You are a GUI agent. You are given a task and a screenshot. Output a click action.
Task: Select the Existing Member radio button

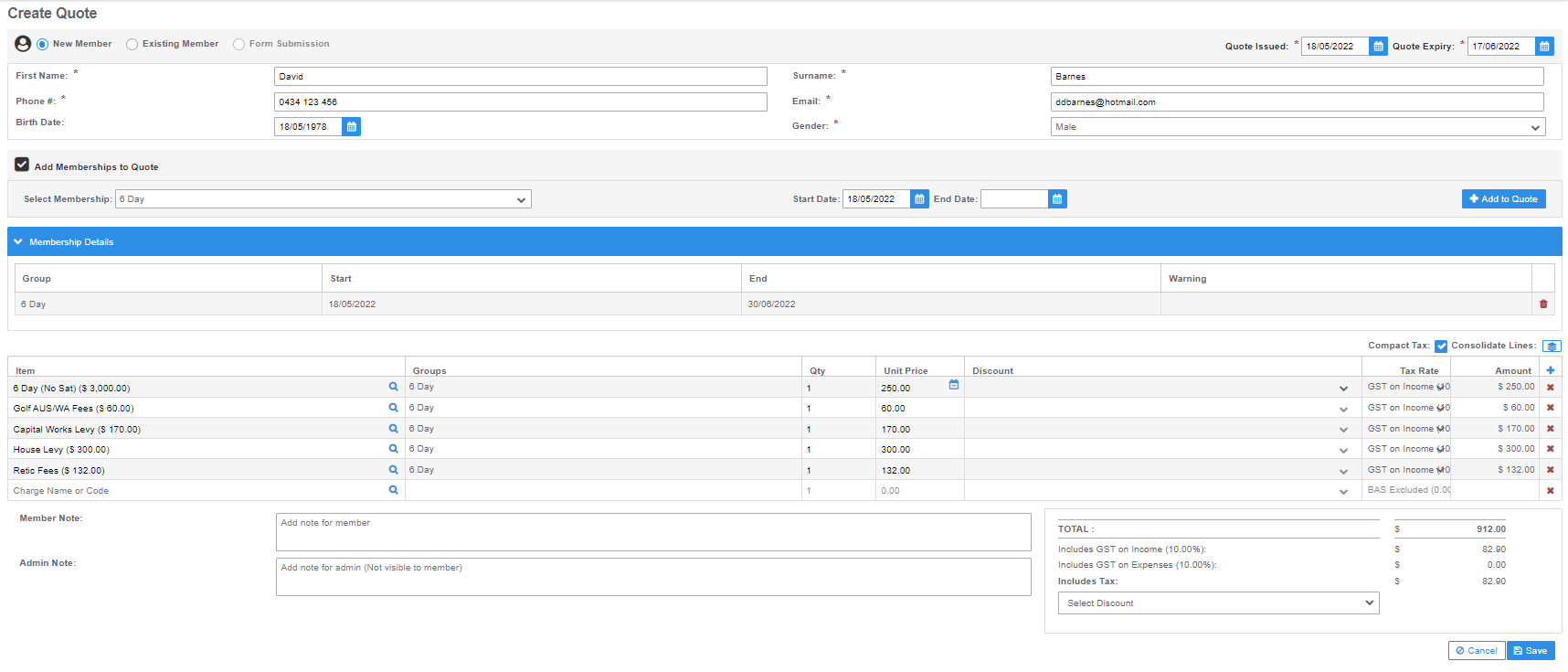132,44
